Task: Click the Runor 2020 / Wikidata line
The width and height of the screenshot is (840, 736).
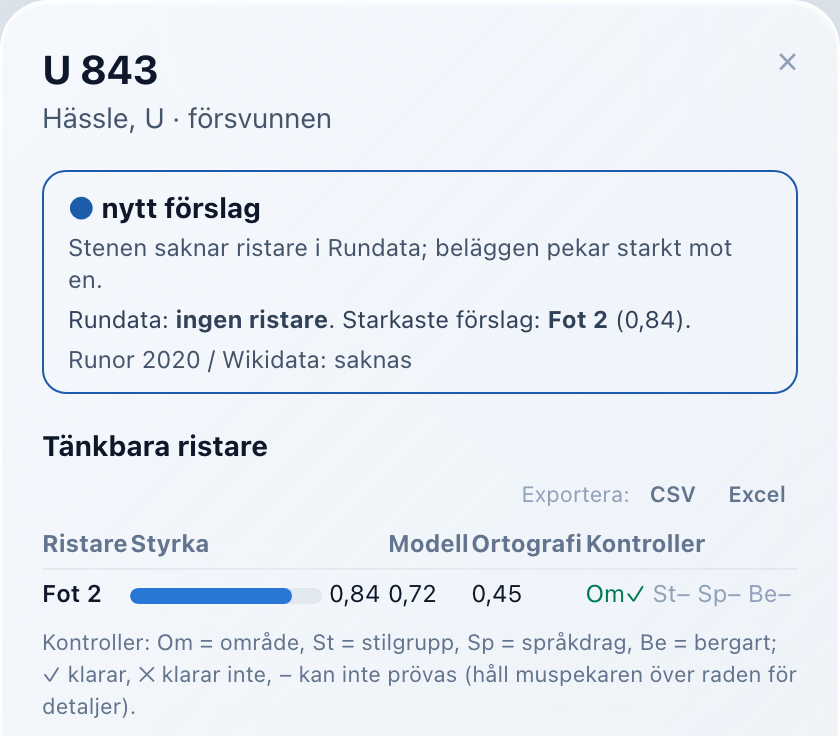Action: point(240,360)
